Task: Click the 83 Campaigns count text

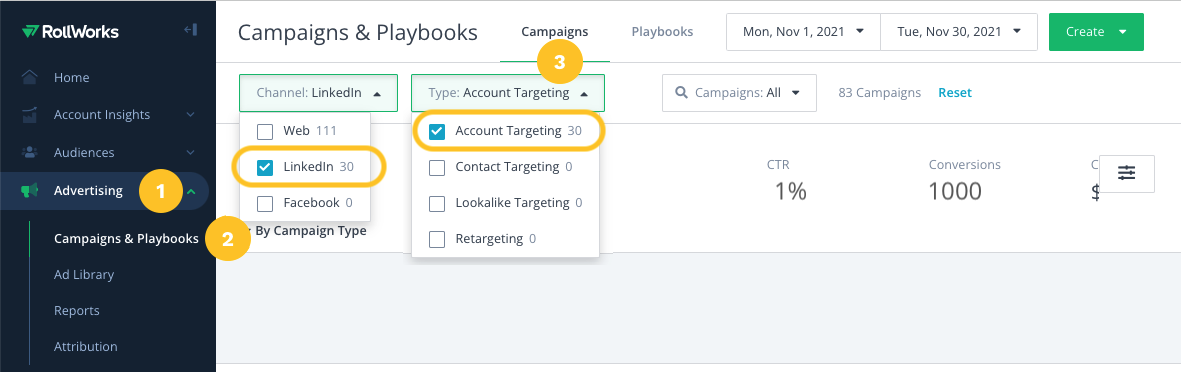Action: point(880,93)
